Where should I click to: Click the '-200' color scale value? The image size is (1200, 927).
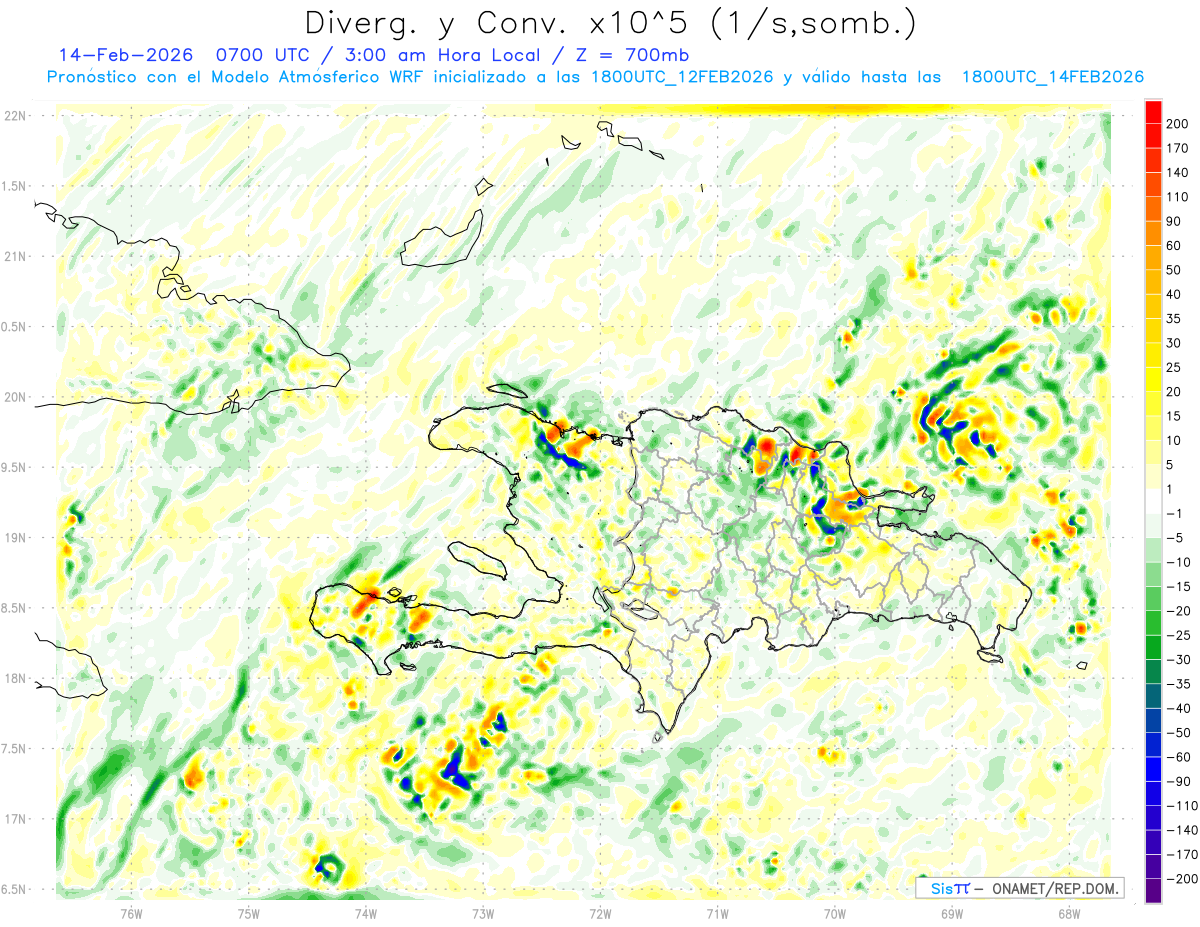coord(1182,879)
